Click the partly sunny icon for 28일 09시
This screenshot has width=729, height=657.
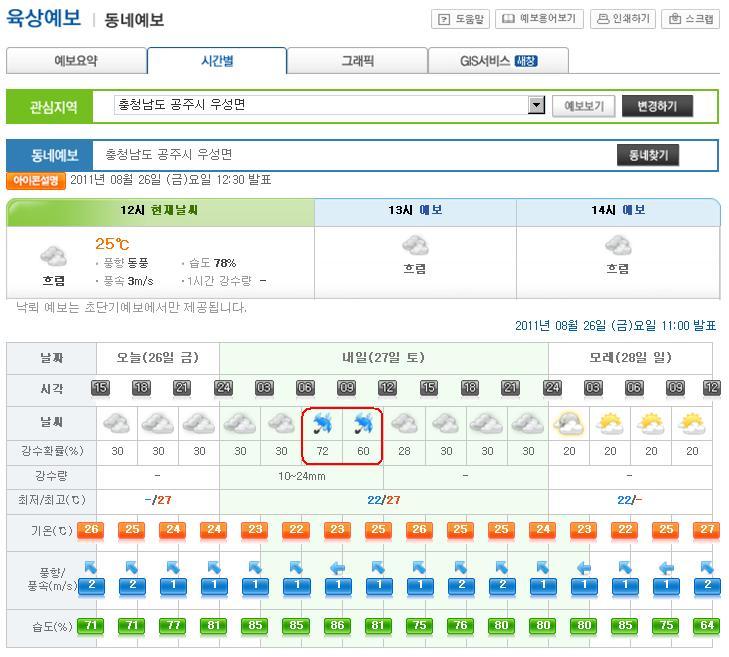pyautogui.click(x=692, y=424)
